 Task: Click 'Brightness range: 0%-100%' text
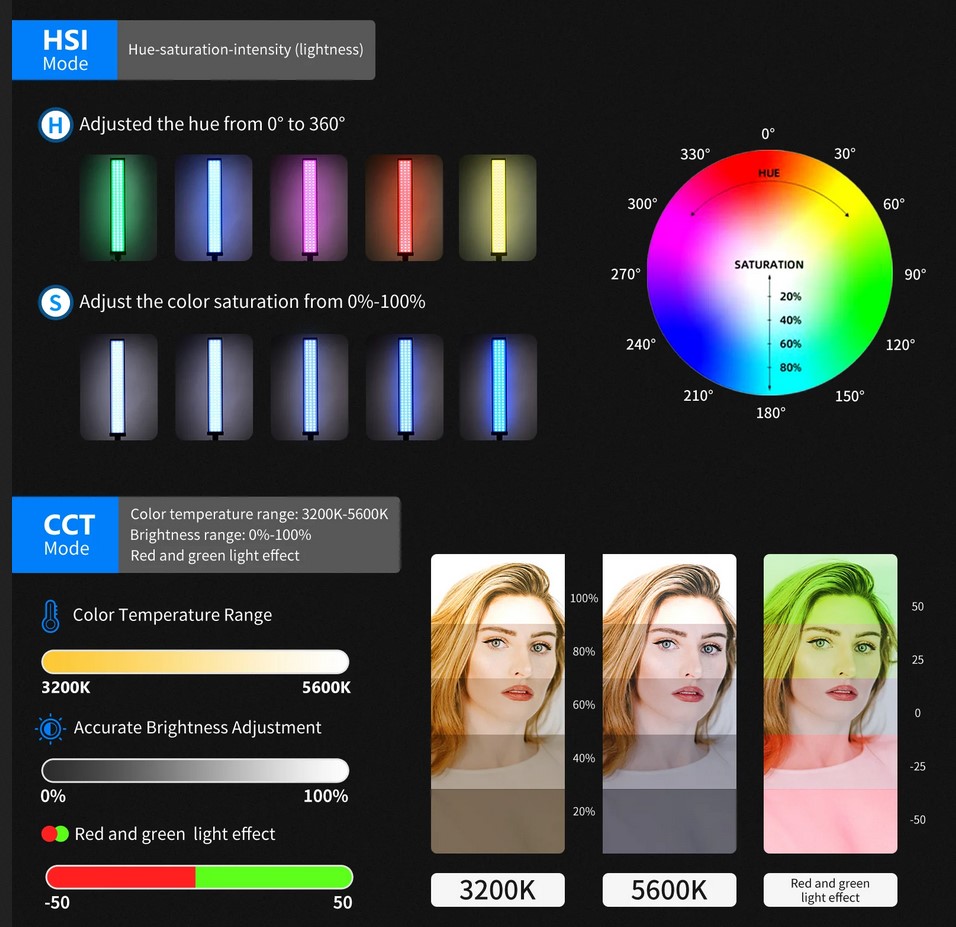221,535
